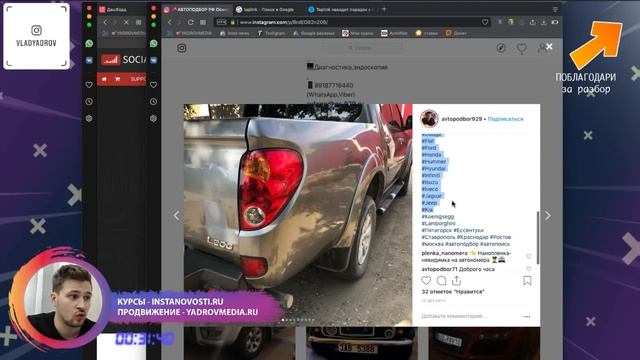The image size is (640, 360).
Task: Open bookmarks heart in the browser sidebar
Action: [153, 84]
